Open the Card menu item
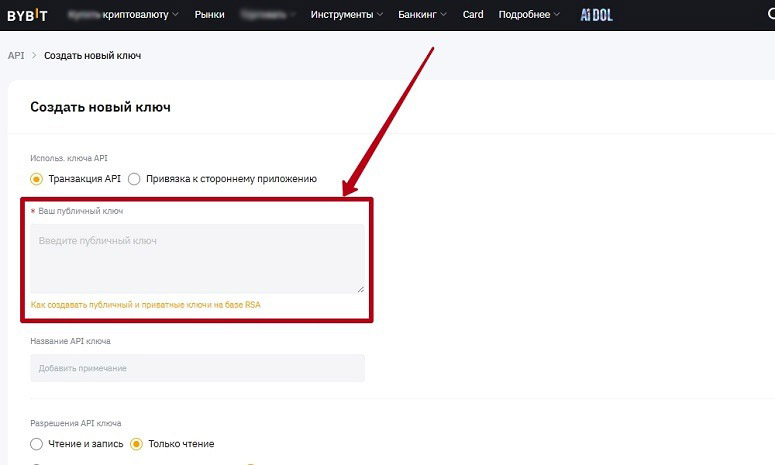This screenshot has width=775, height=465. point(473,15)
